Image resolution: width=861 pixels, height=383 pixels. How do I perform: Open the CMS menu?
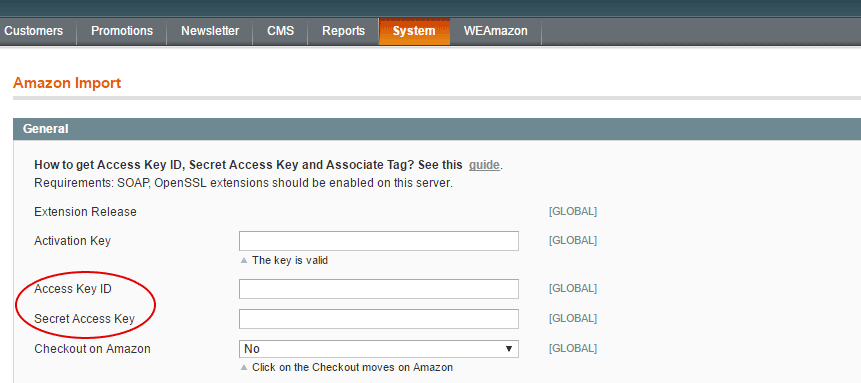(x=281, y=31)
